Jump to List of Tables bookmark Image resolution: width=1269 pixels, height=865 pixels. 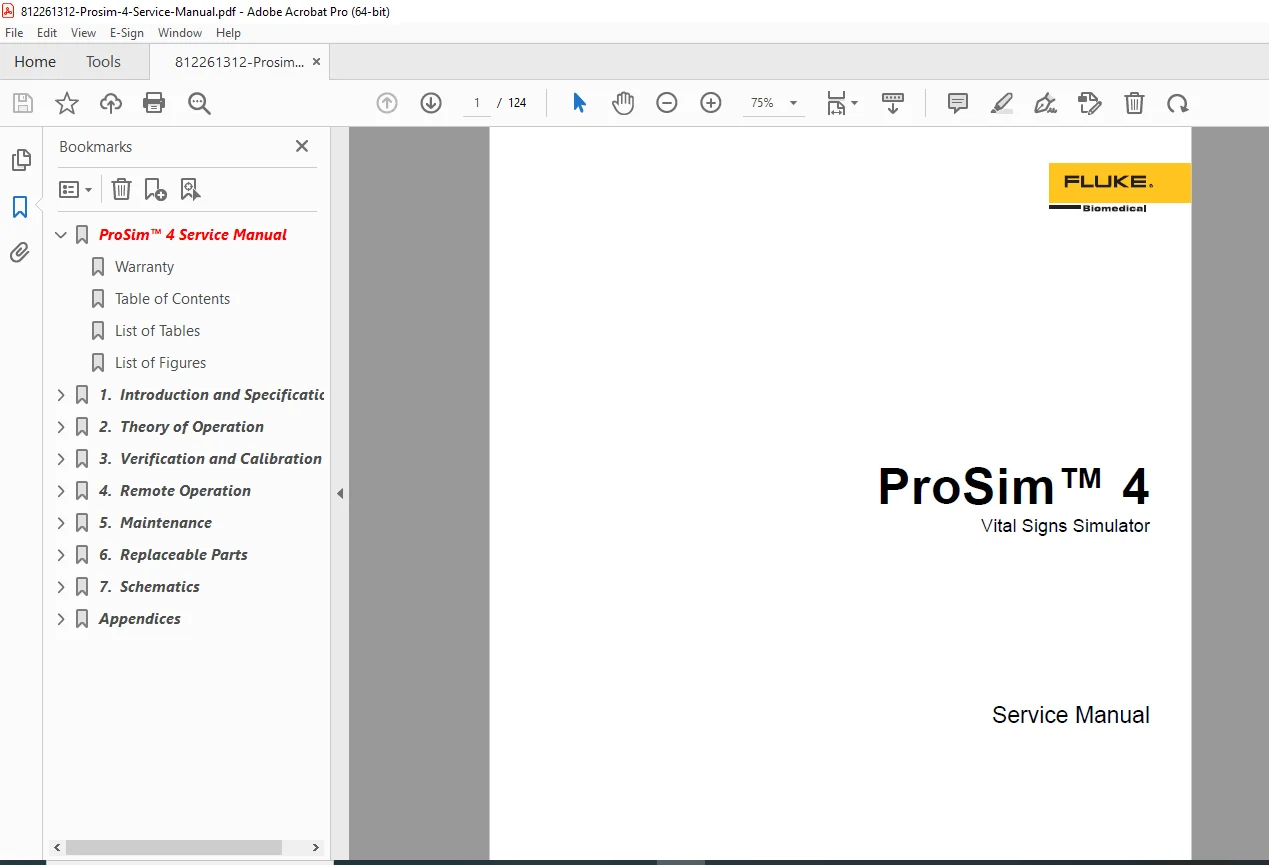[x=157, y=331]
